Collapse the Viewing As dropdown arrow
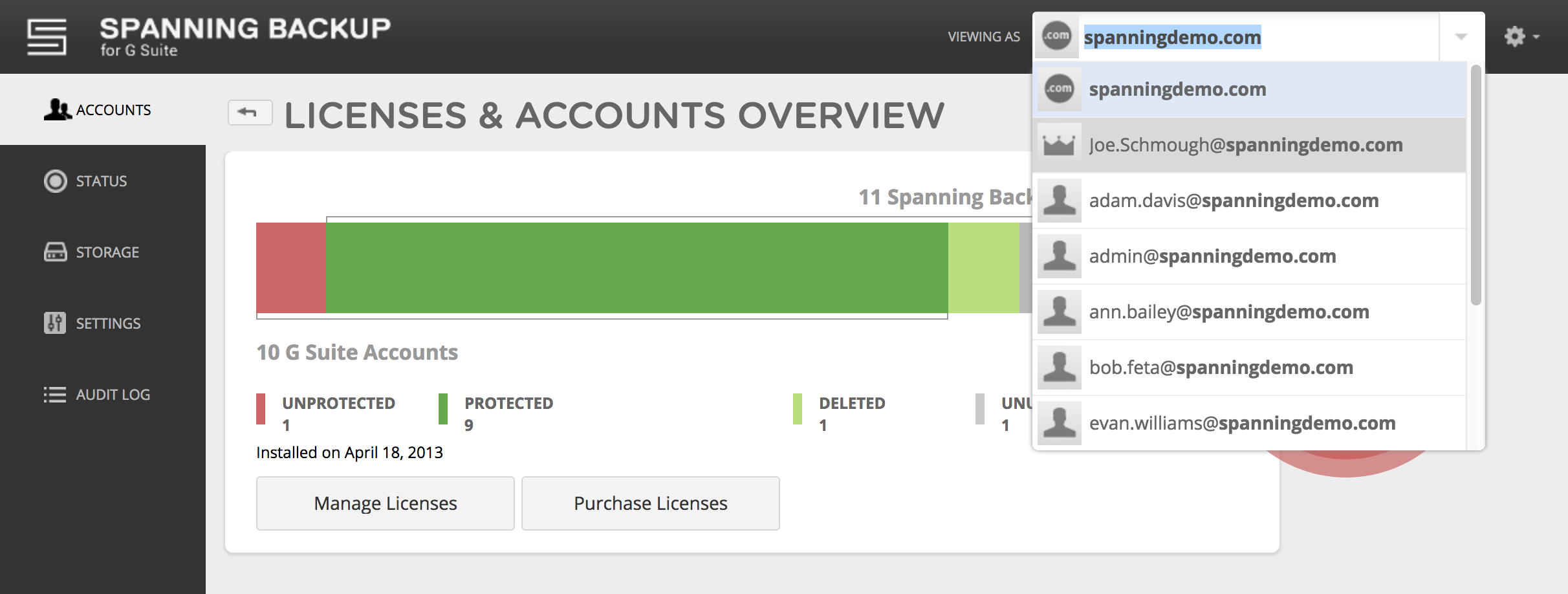 coord(1461,37)
